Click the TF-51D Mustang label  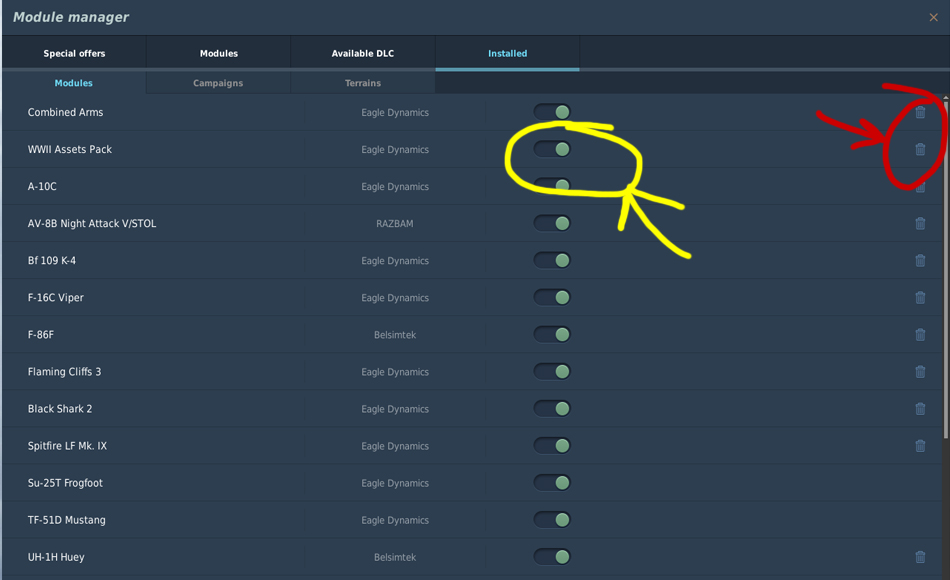point(67,520)
